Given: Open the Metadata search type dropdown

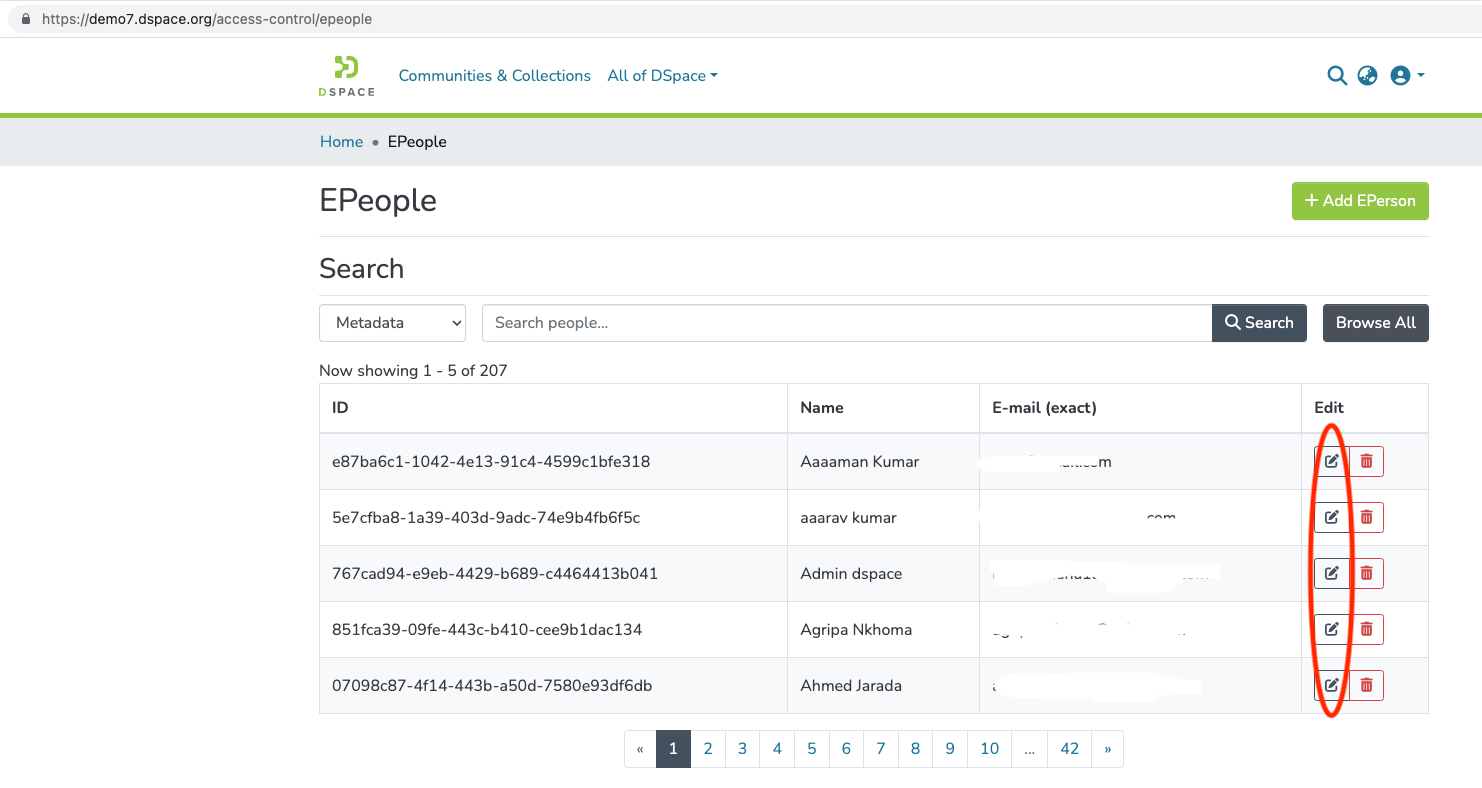Looking at the screenshot, I should coord(392,322).
